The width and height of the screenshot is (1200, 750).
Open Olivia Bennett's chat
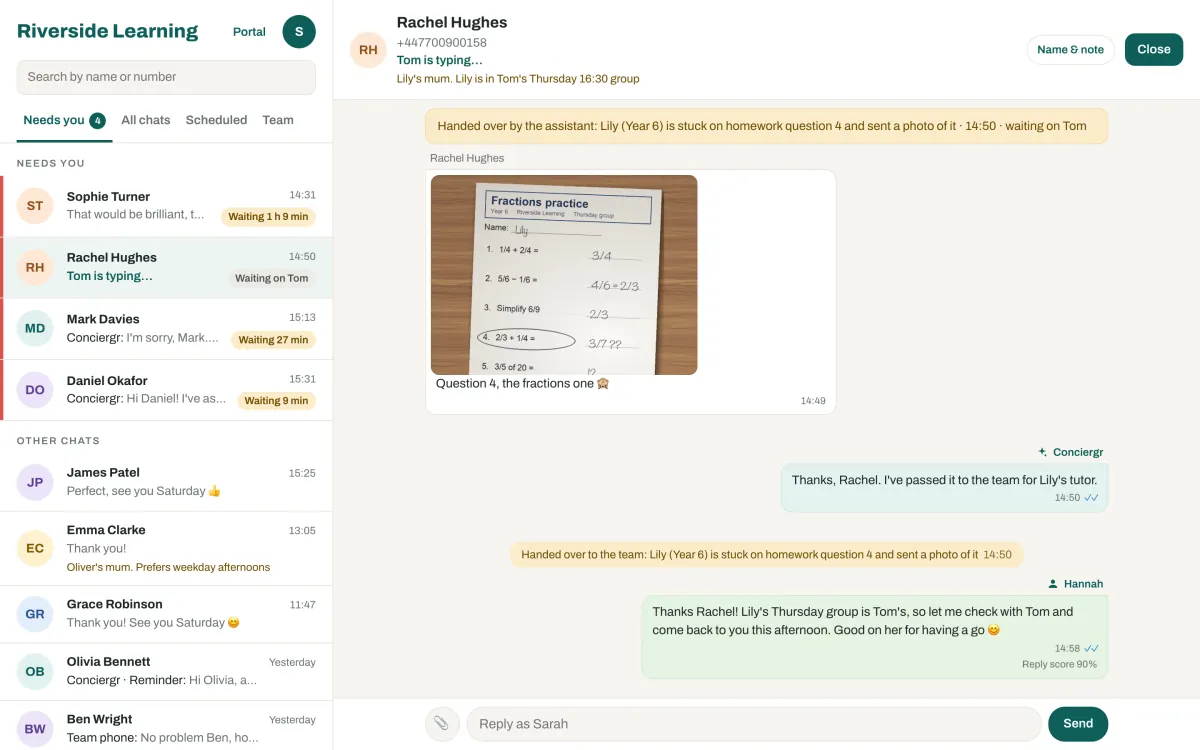click(166, 671)
